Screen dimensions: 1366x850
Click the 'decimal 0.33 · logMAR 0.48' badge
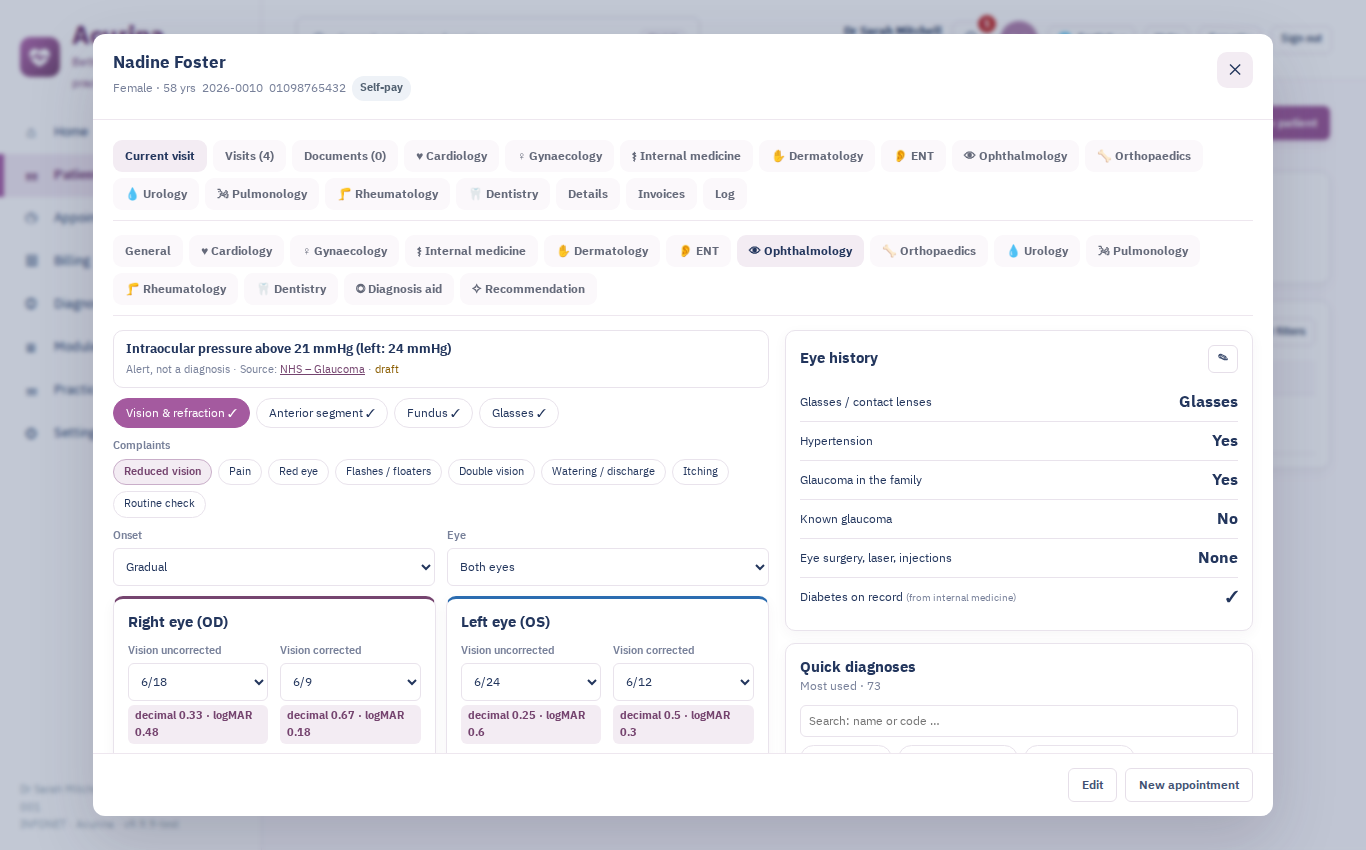click(x=198, y=724)
